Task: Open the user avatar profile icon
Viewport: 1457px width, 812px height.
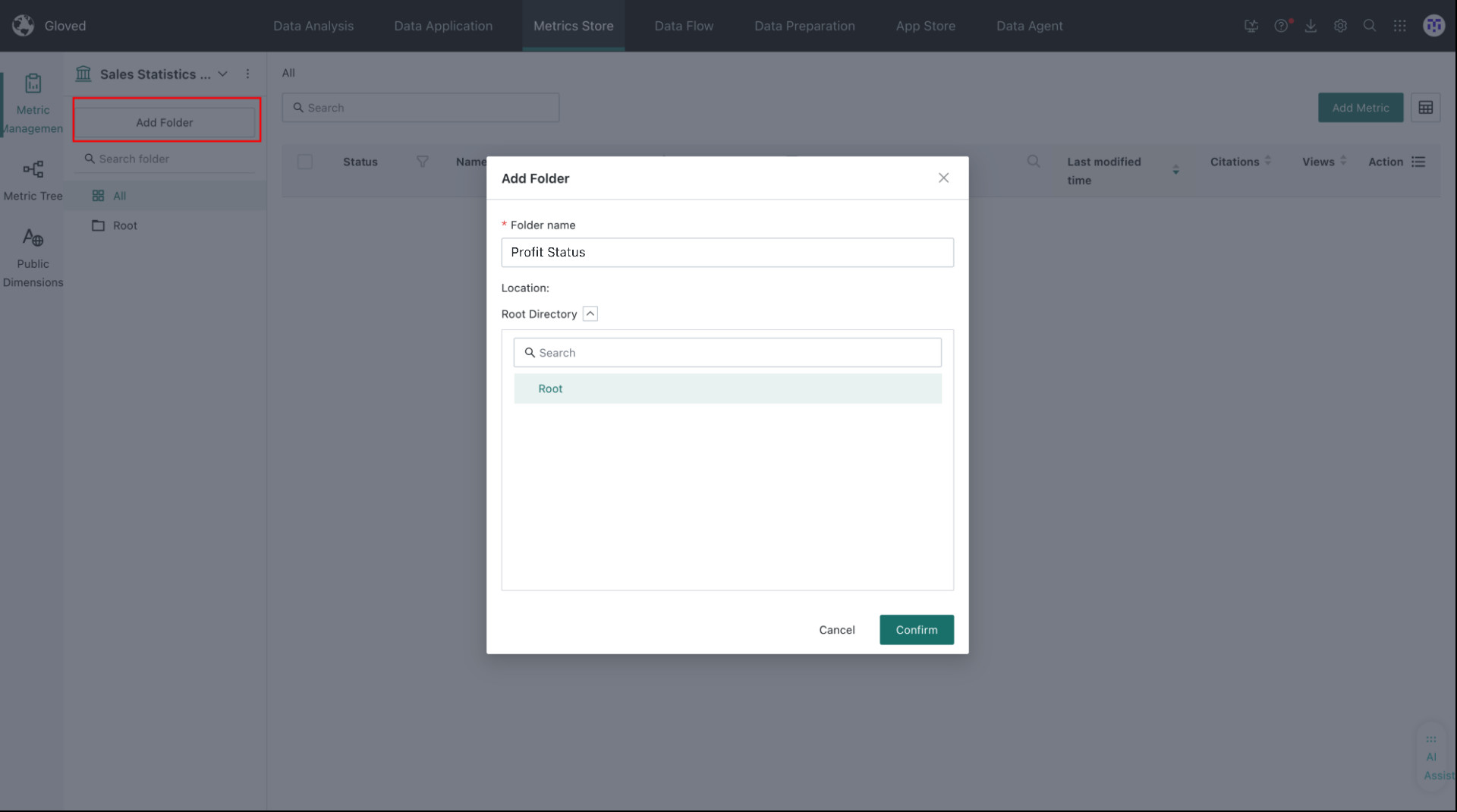Action: (1433, 25)
